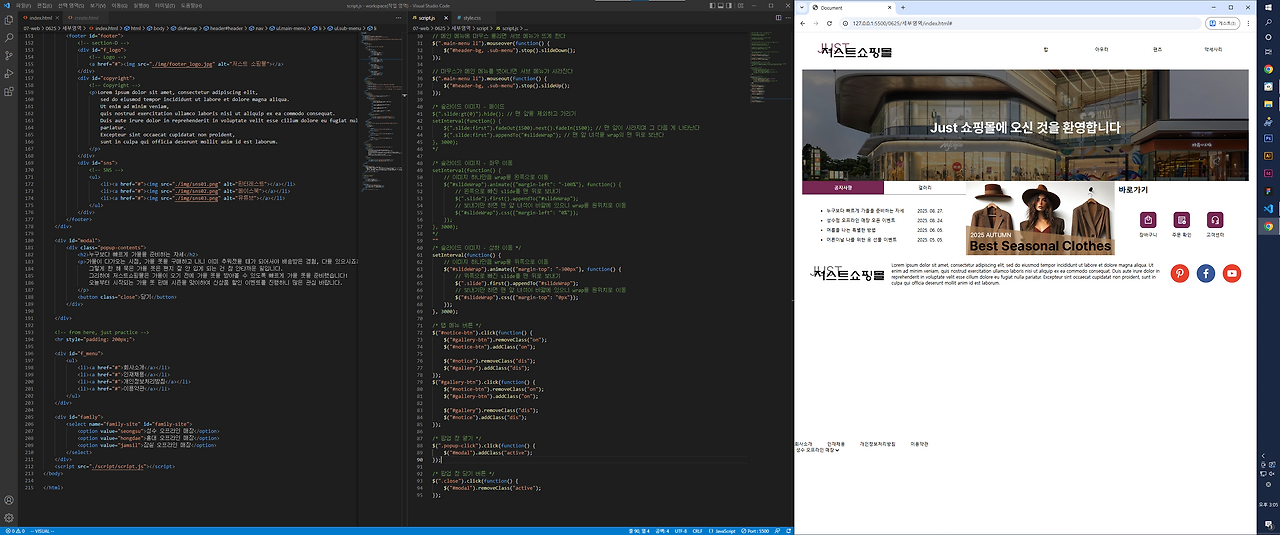Screen dimensions: 1280x535
Task: Open the 실행 menu in VS Code
Action: tap(141, 5)
